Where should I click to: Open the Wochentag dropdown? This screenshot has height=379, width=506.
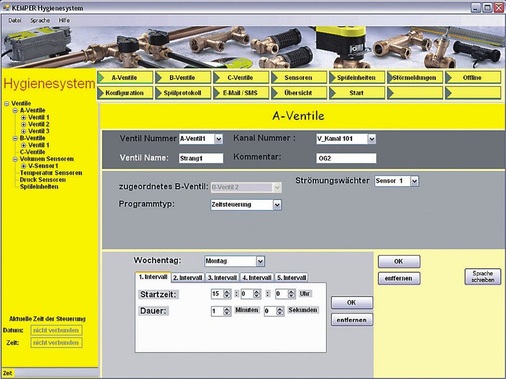[260, 261]
